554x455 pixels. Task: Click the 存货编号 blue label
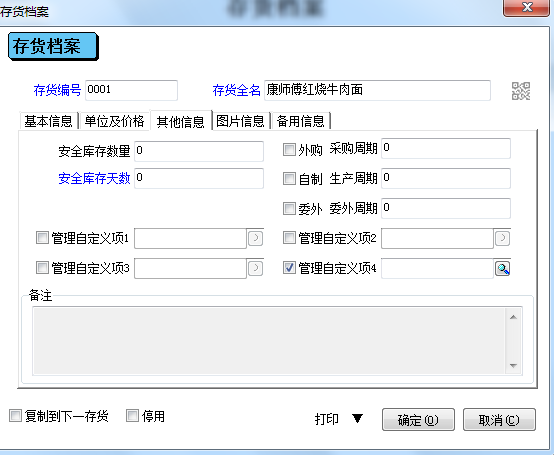[58, 90]
